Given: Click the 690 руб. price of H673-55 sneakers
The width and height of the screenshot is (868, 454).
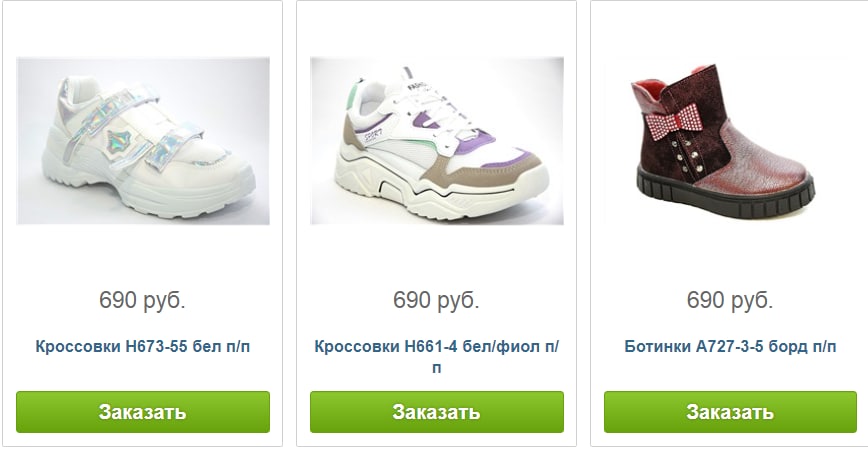Looking at the screenshot, I should click(x=142, y=300).
